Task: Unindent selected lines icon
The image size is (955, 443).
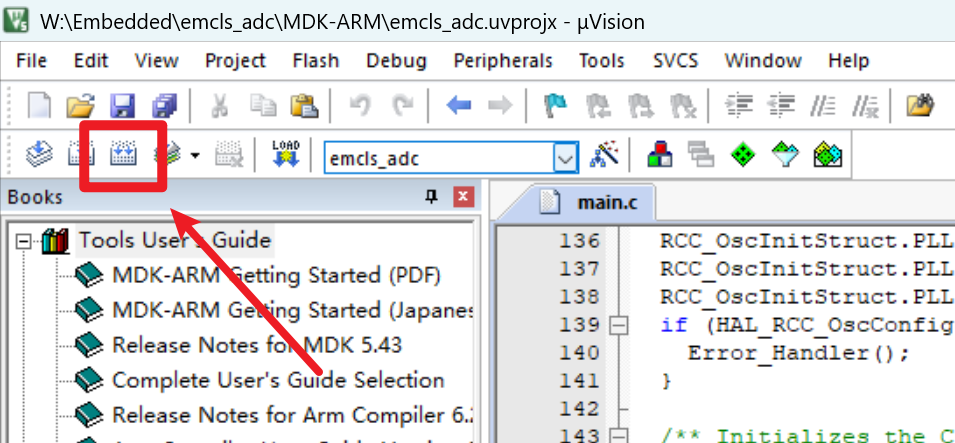Action: pos(781,105)
